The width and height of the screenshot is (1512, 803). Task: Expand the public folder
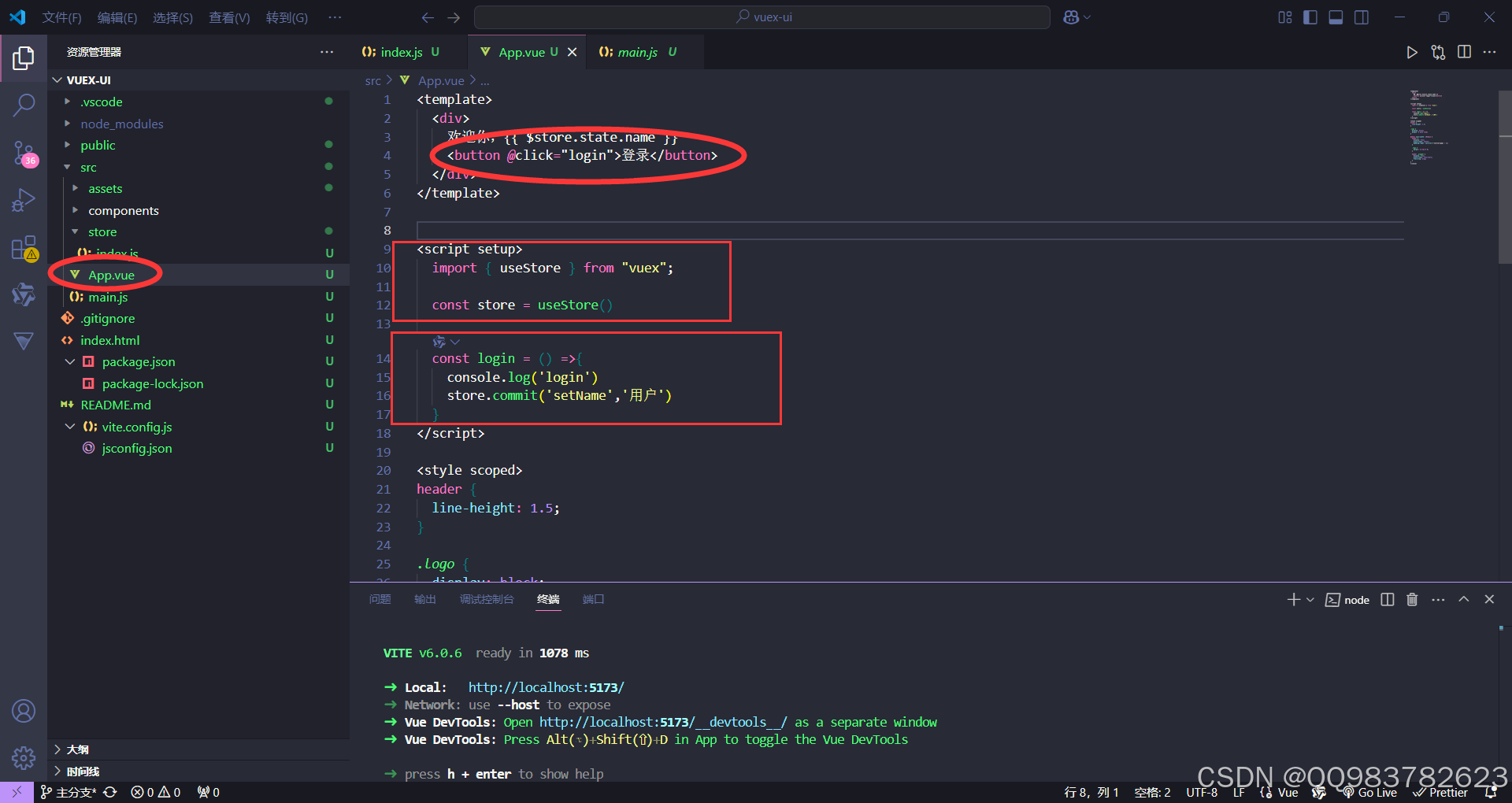(x=198, y=146)
